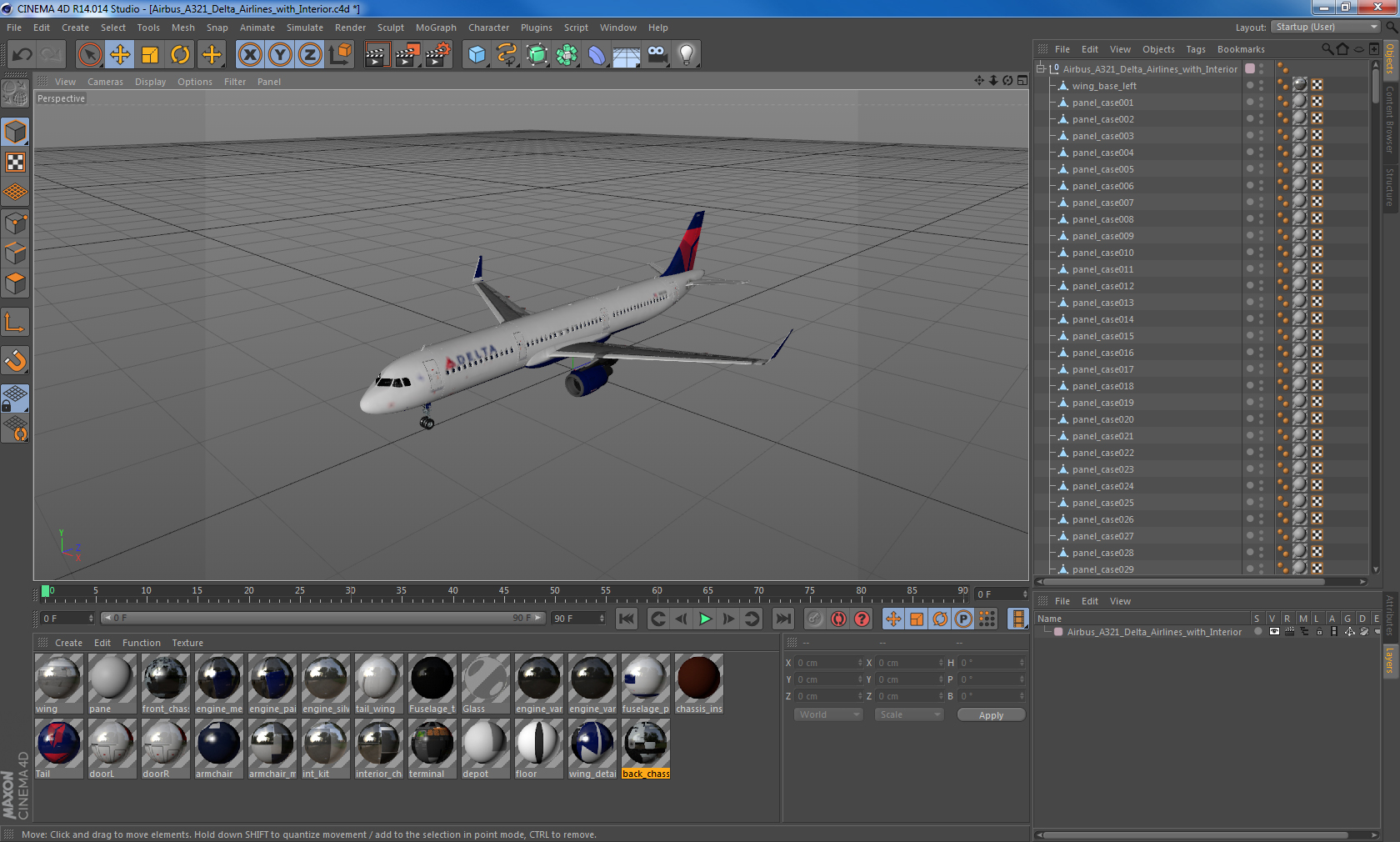Open the Layout Startup dropdown

pyautogui.click(x=1326, y=27)
